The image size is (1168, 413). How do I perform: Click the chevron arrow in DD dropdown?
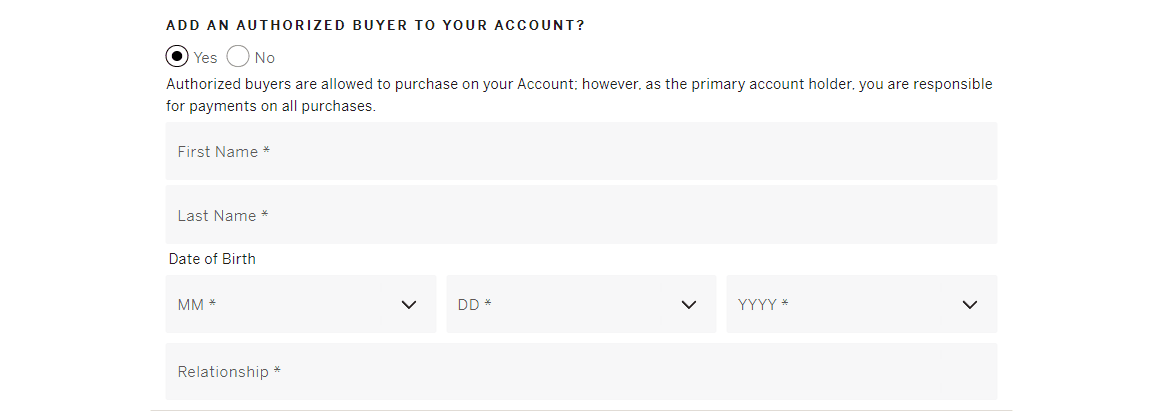pyautogui.click(x=688, y=305)
